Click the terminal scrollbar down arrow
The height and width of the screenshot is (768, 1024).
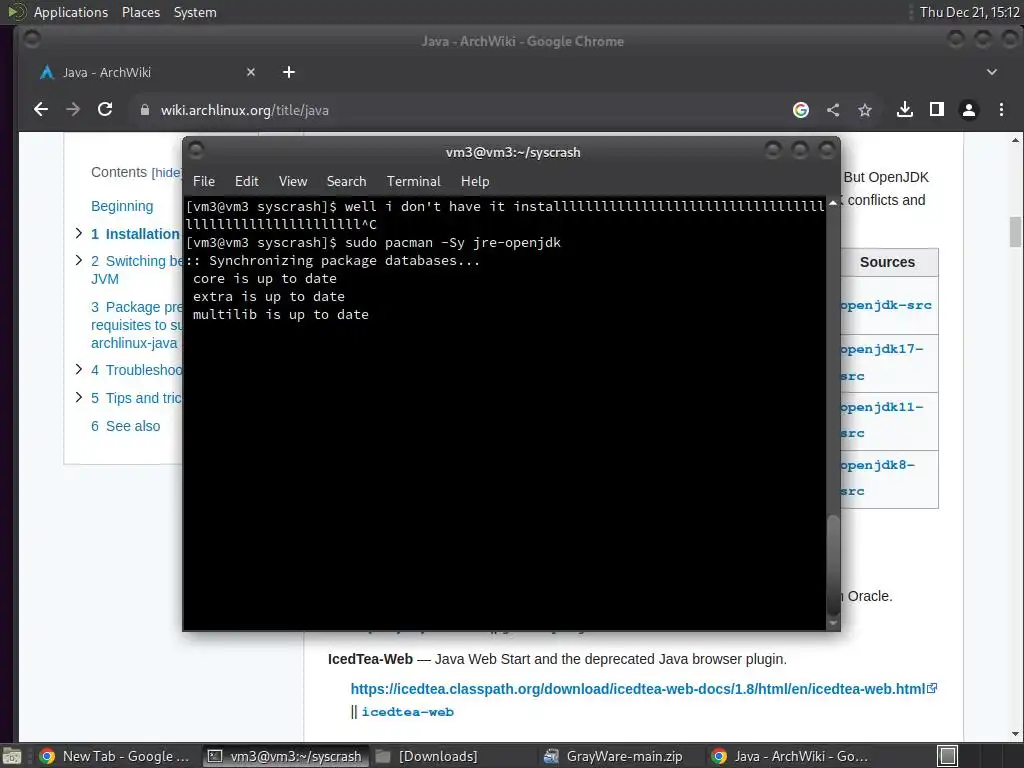point(833,623)
